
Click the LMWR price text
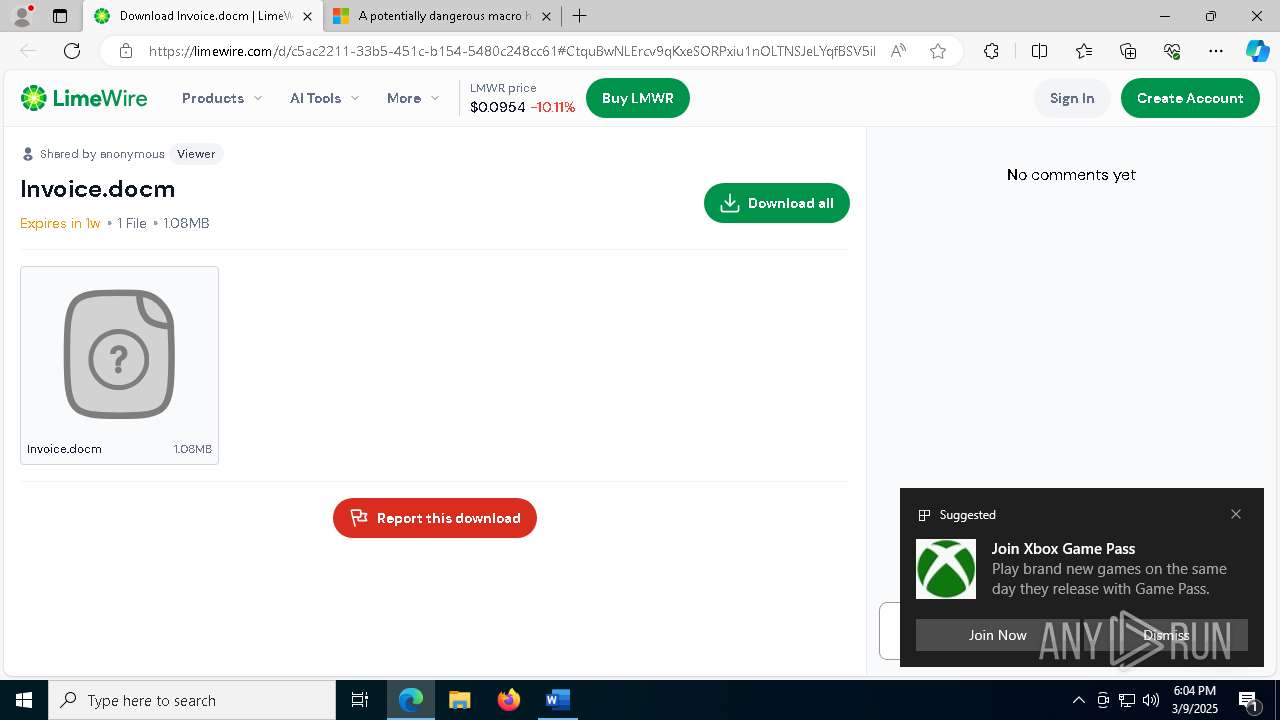click(503, 88)
